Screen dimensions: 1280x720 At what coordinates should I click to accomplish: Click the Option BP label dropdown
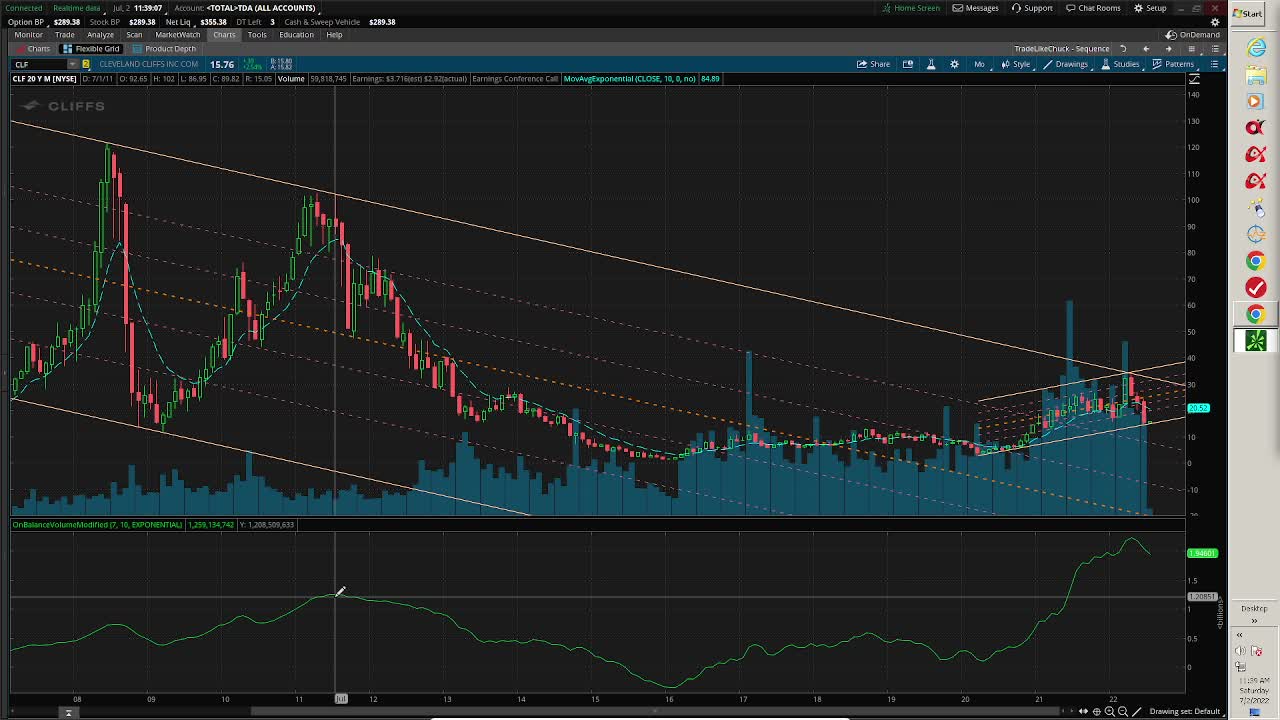coord(26,22)
